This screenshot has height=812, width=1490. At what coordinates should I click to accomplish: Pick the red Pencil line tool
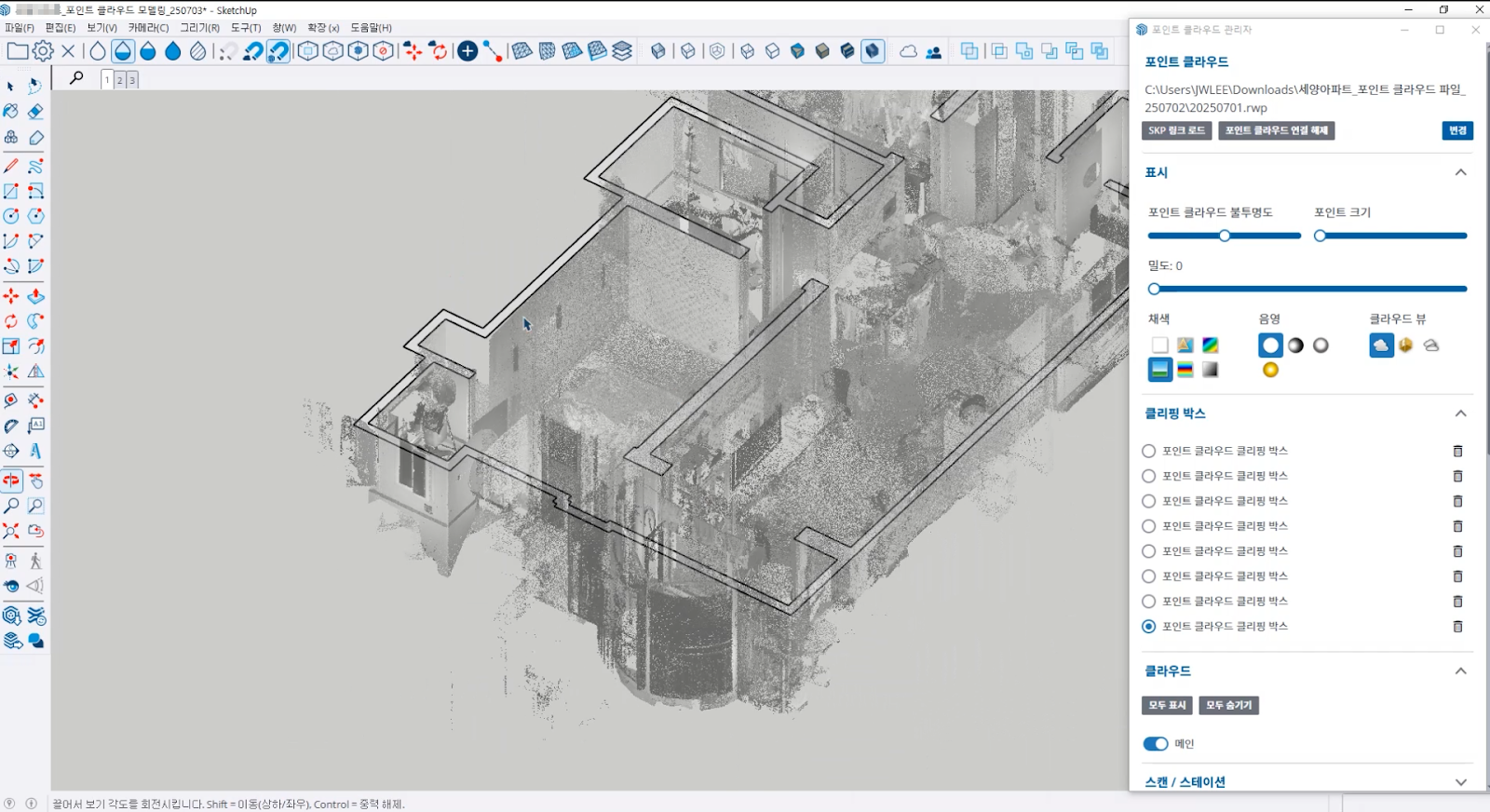(x=11, y=166)
